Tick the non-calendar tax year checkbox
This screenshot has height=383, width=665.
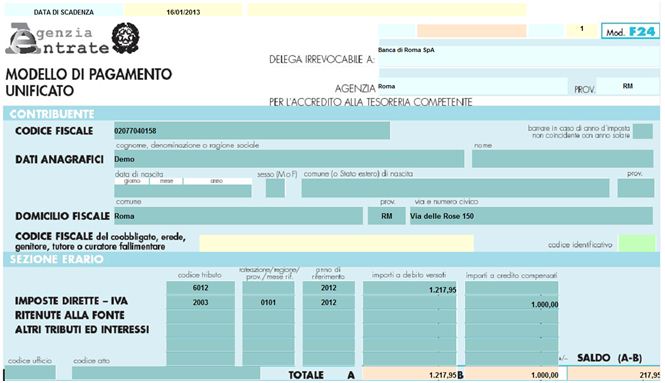(x=643, y=131)
